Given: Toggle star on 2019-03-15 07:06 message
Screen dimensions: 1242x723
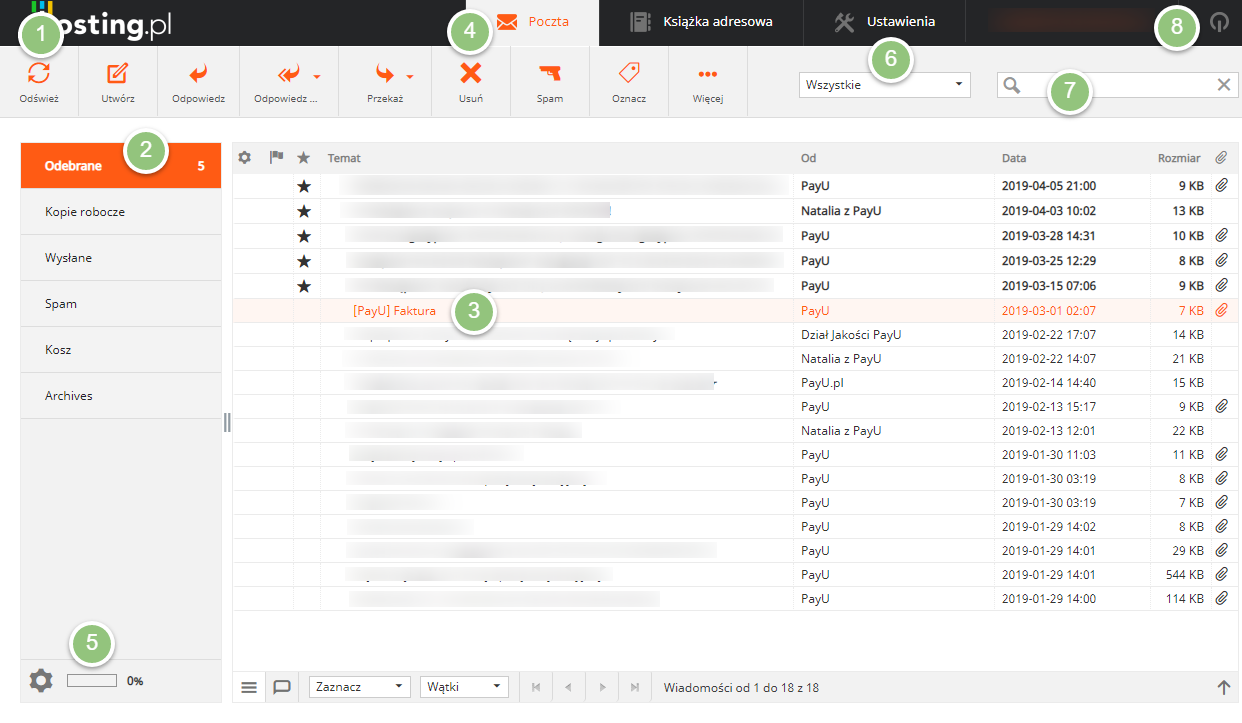Looking at the screenshot, I should click(304, 286).
